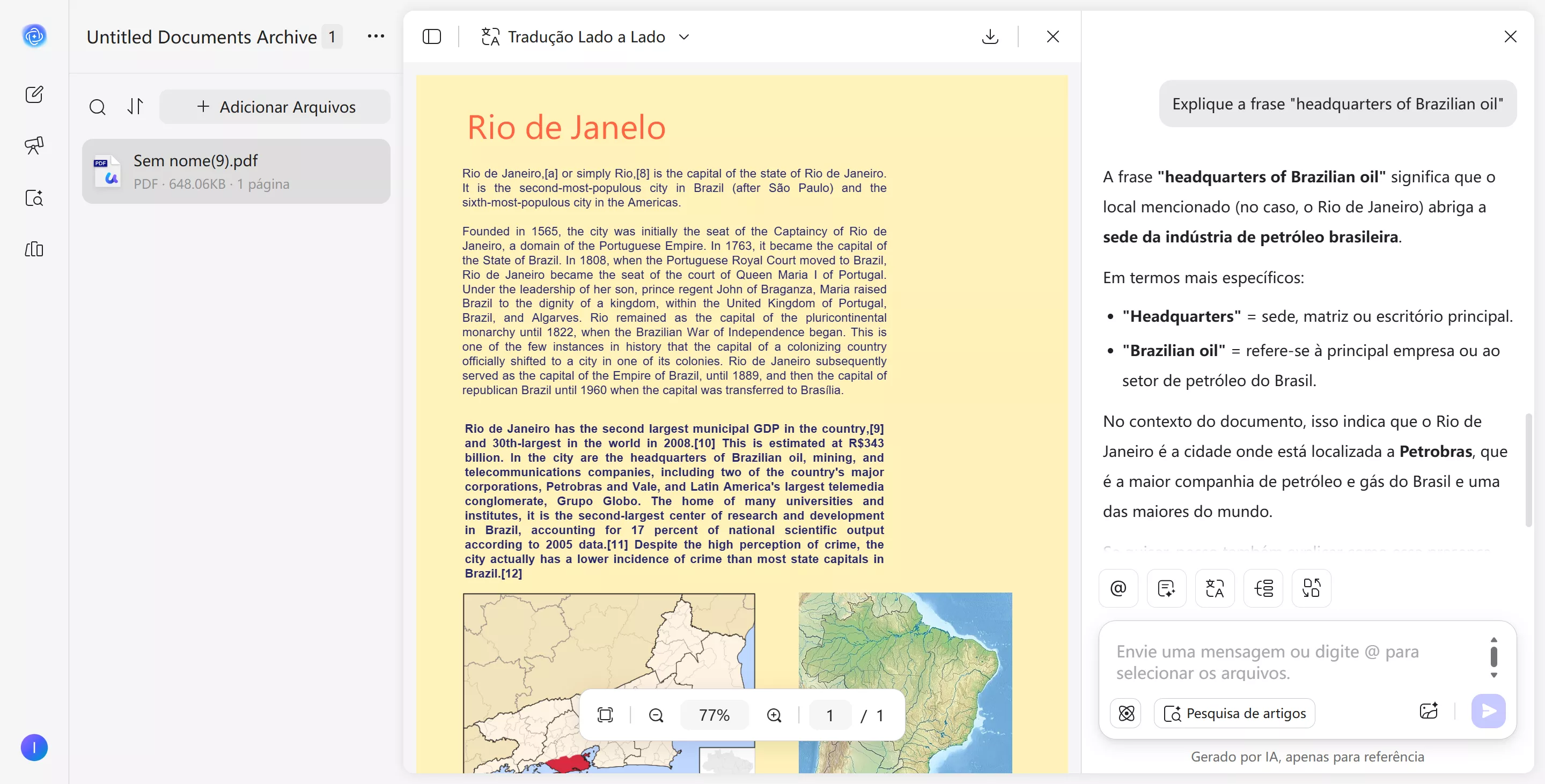Click the page number field showing 1
The width and height of the screenshot is (1545, 784).
pyautogui.click(x=829, y=714)
